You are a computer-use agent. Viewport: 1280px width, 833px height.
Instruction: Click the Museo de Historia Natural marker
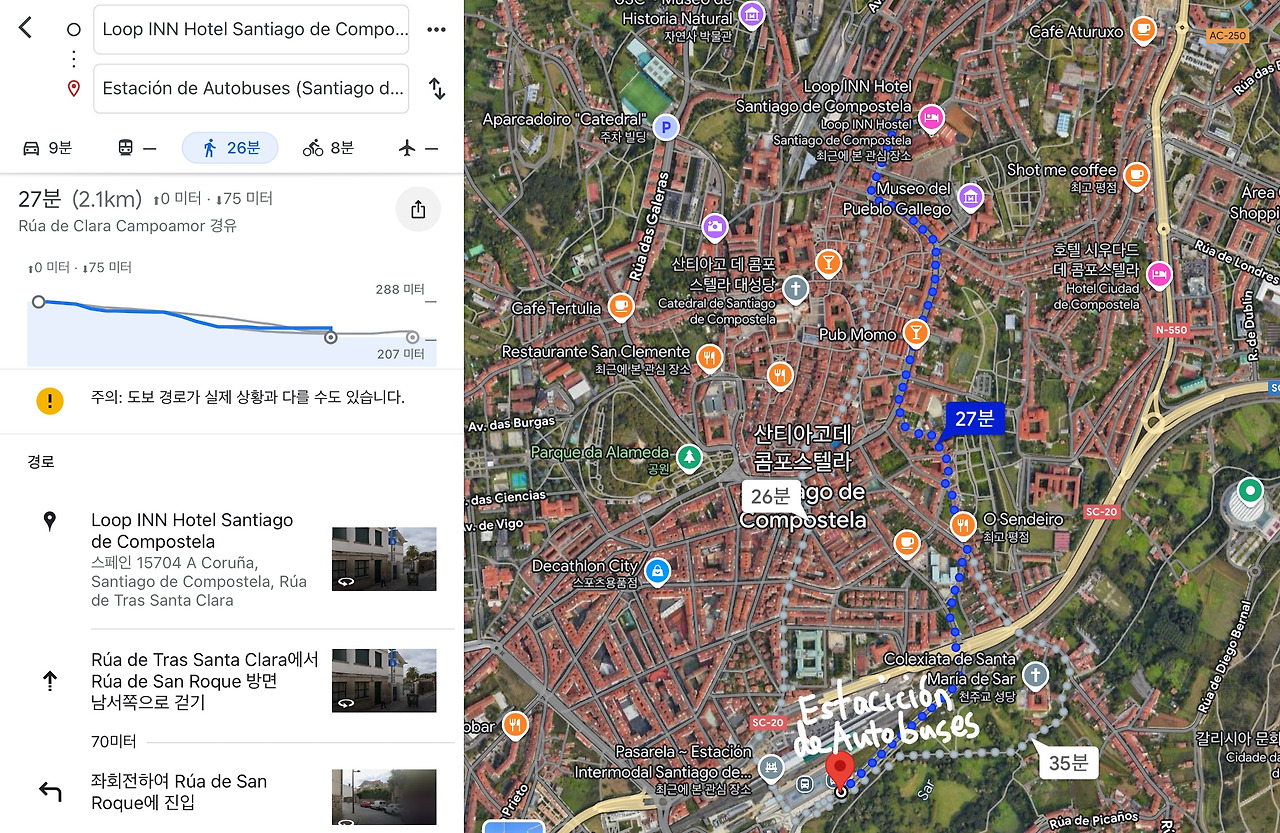tap(751, 14)
